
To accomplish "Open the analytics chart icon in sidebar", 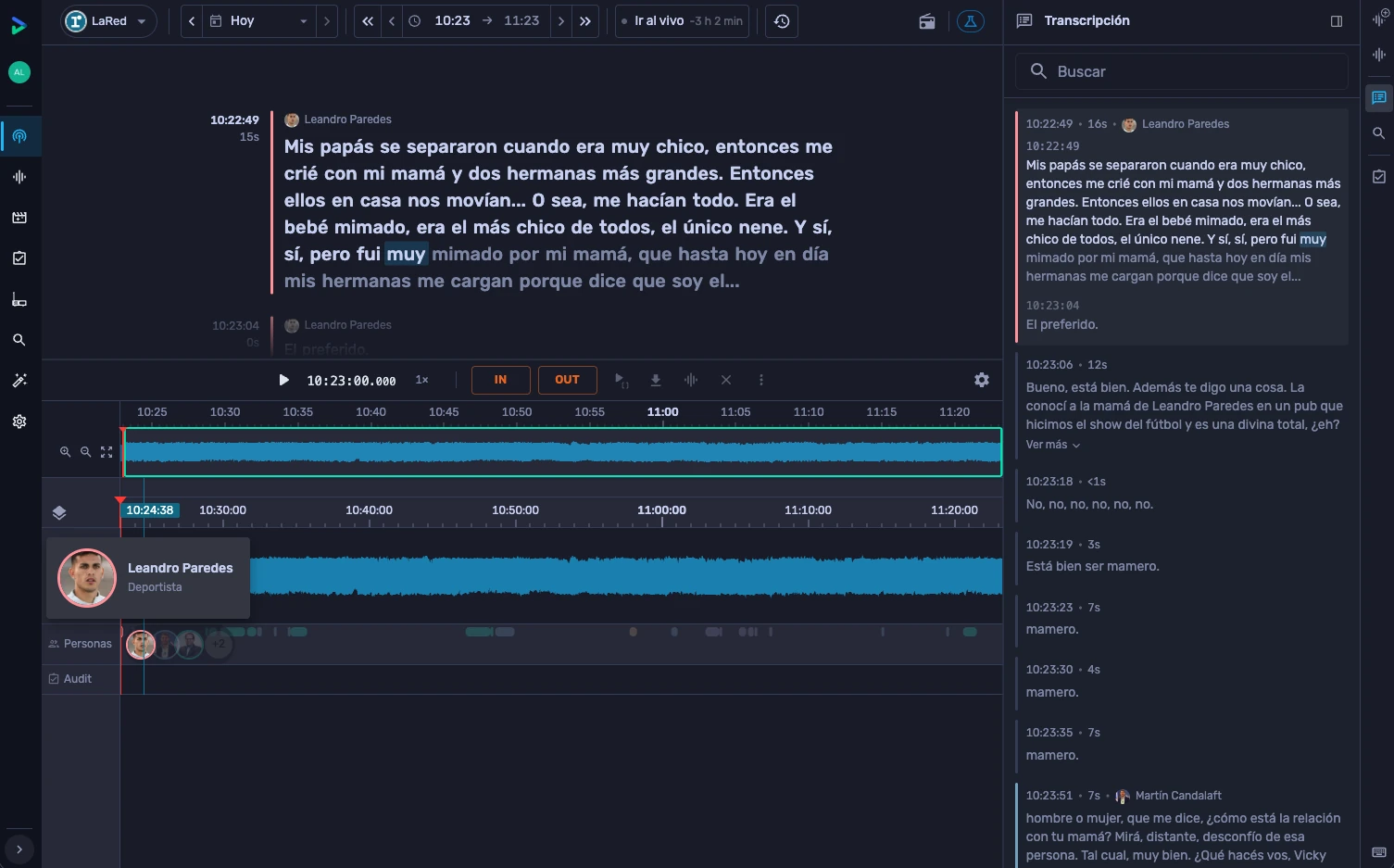I will tap(19, 299).
